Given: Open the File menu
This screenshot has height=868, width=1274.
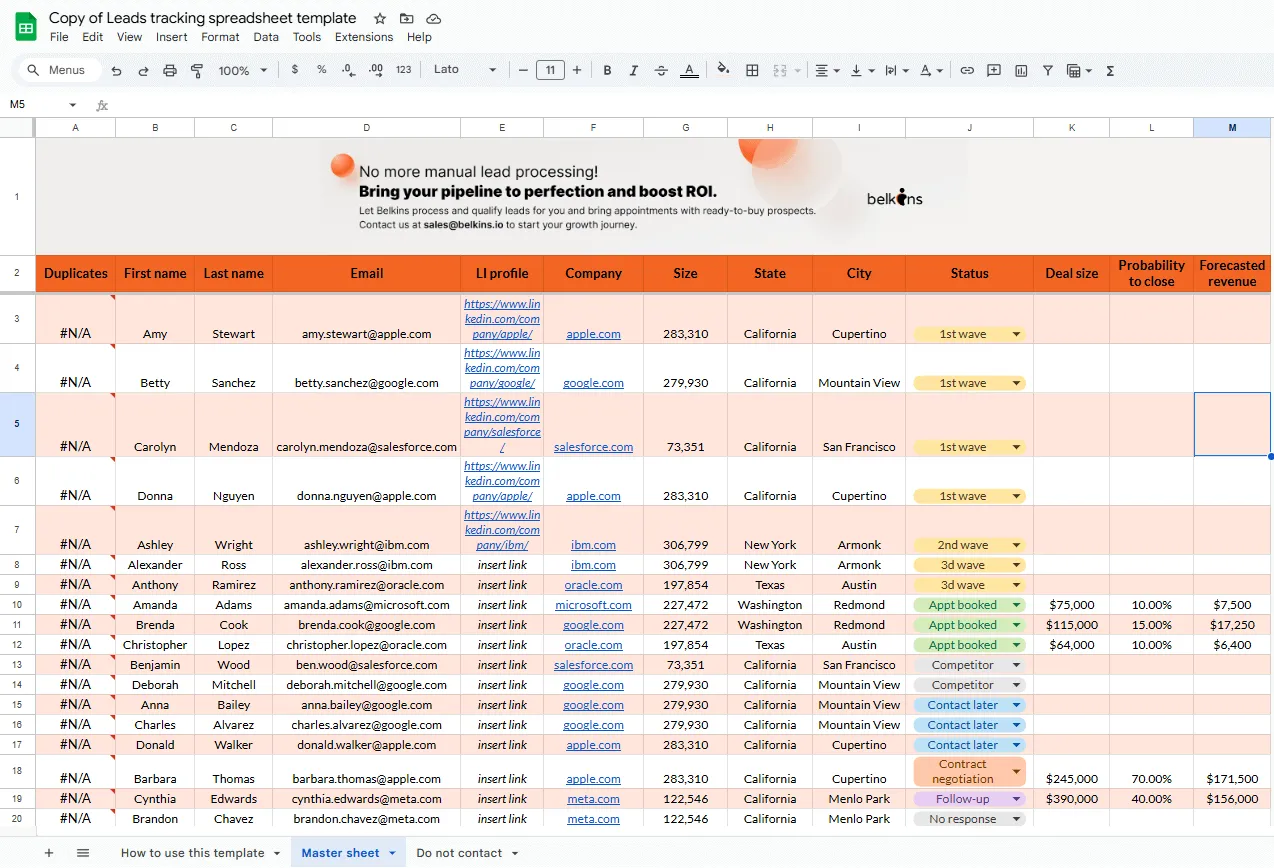Looking at the screenshot, I should (x=59, y=37).
